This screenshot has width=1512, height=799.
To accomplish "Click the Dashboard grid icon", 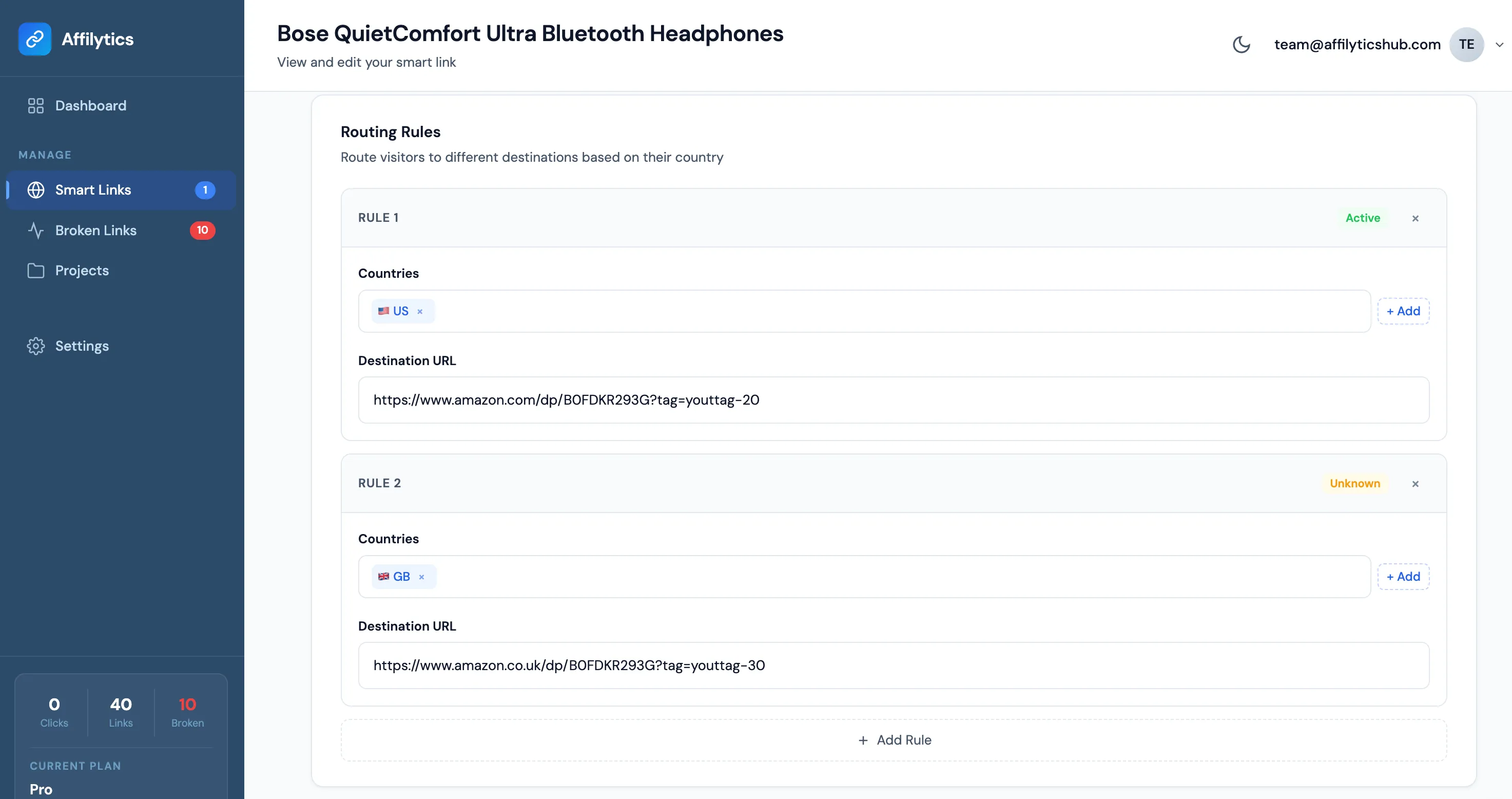I will pos(36,106).
